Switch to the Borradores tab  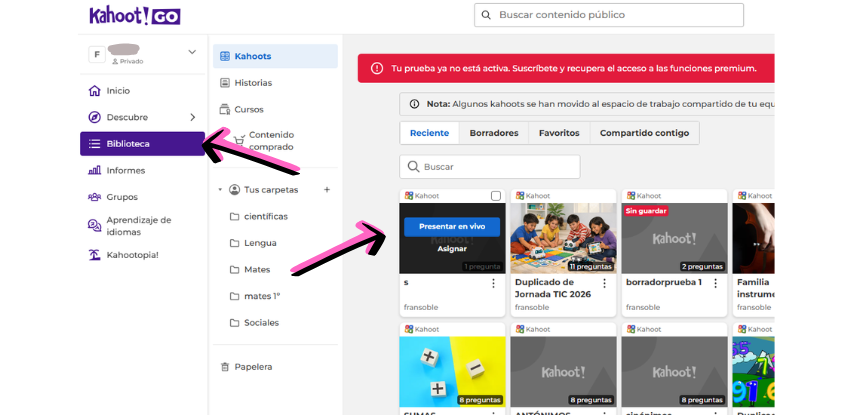click(x=494, y=133)
